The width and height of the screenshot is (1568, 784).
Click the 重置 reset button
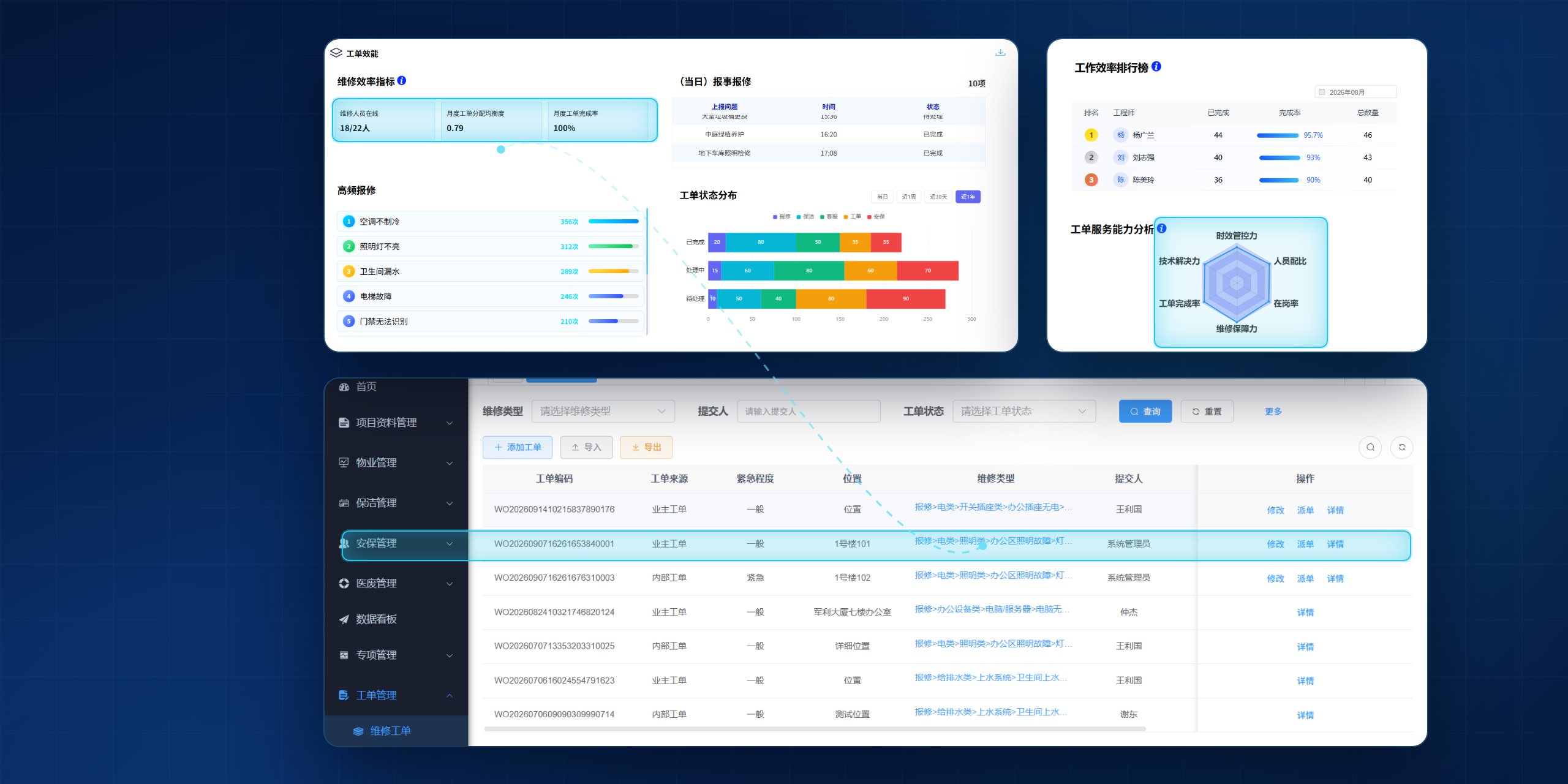(x=1207, y=411)
